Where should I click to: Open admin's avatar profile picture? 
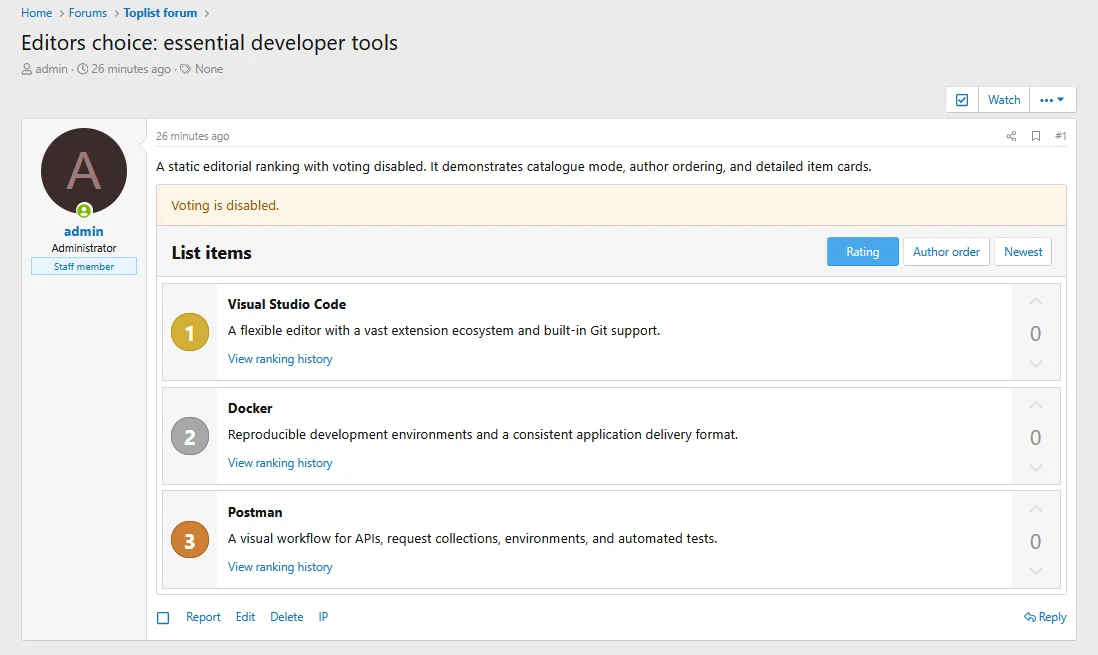pyautogui.click(x=84, y=171)
